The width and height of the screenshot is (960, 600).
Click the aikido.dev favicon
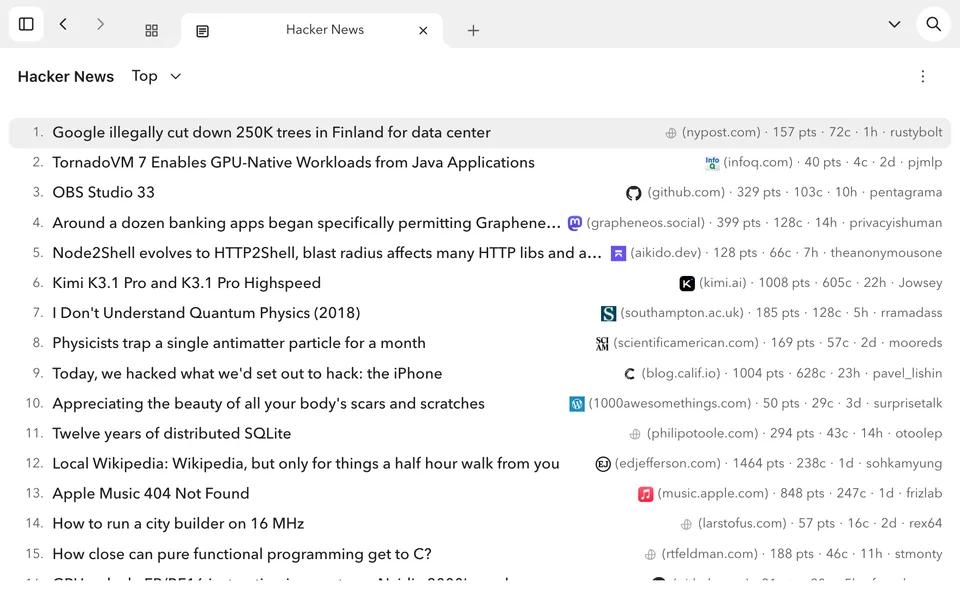click(618, 253)
